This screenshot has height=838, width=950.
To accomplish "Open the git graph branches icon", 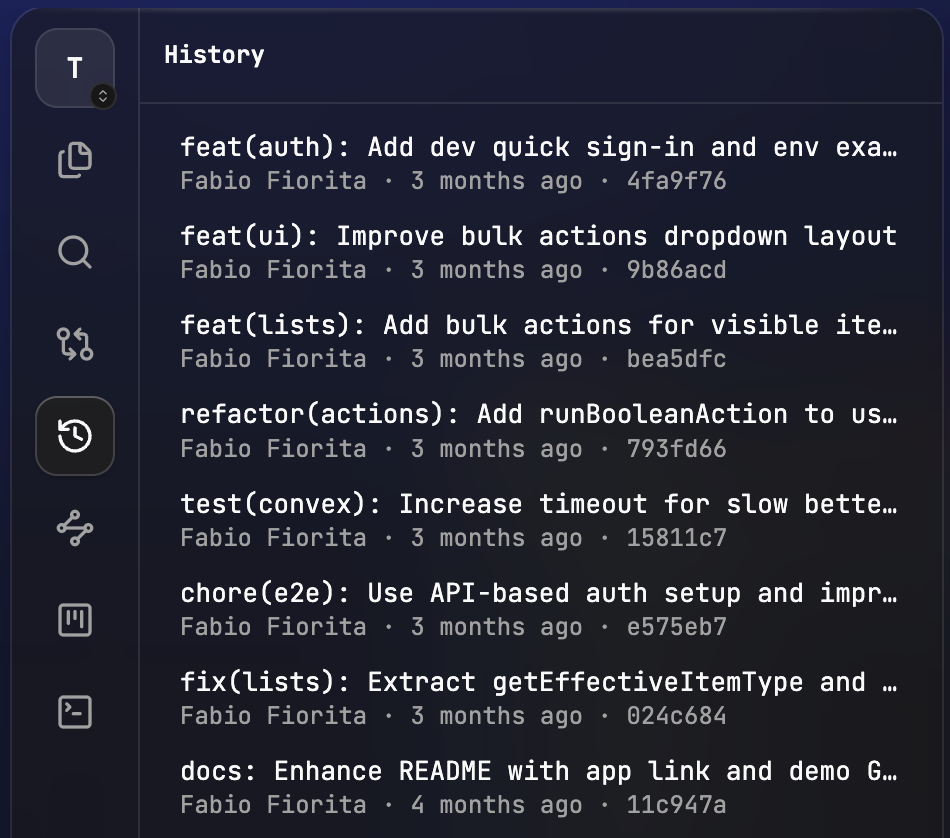I will (75, 528).
